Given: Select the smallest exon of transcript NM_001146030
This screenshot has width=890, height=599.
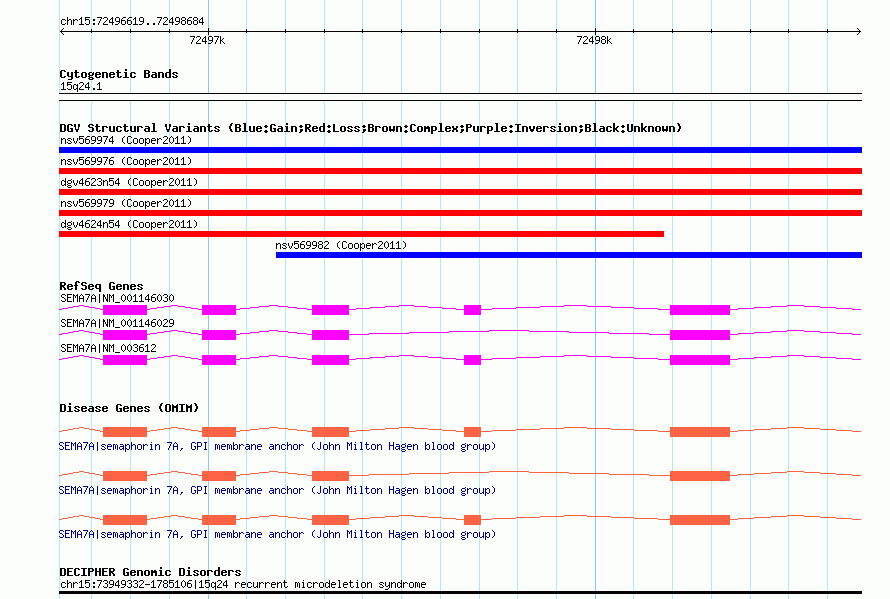Looking at the screenshot, I should coord(472,310).
